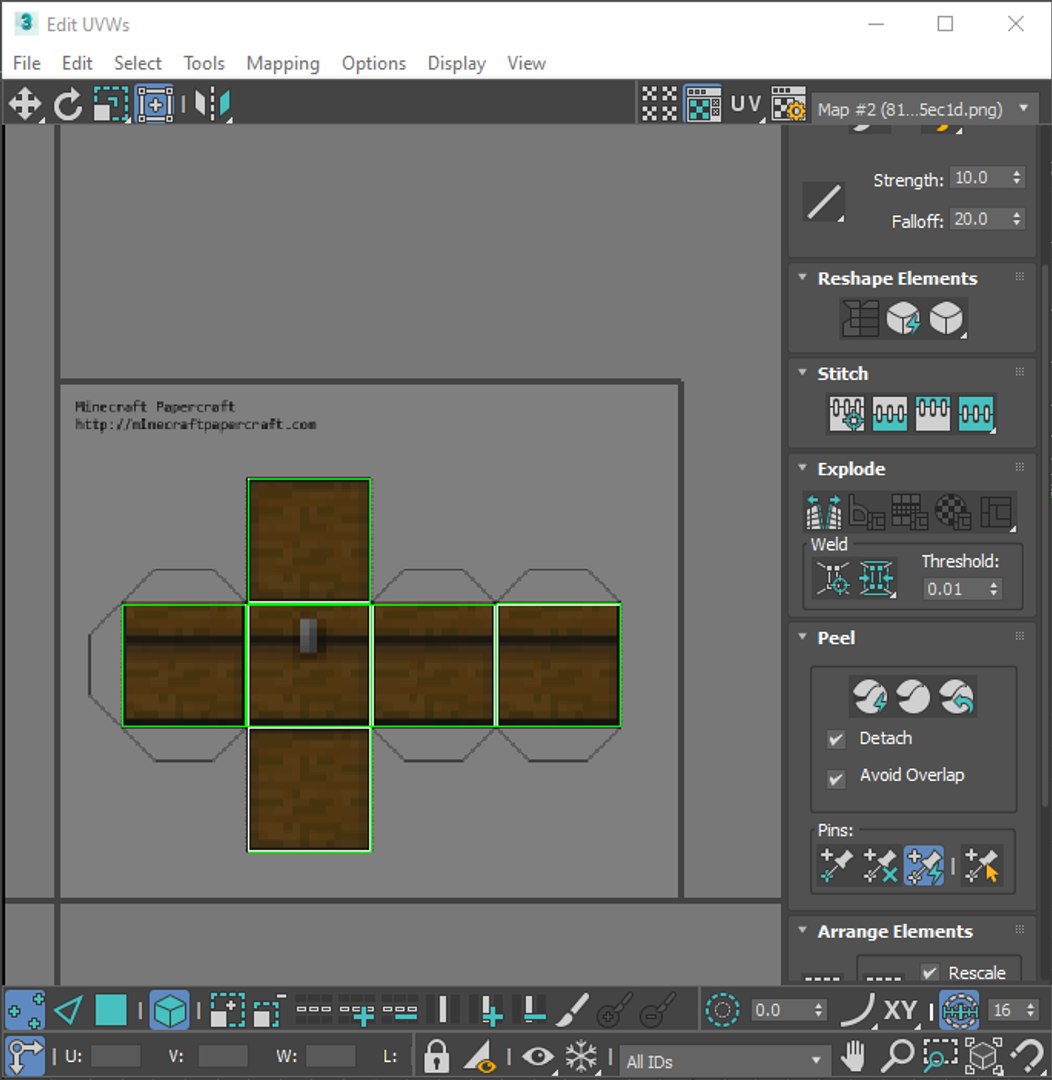Click Straighten Selection in Reshape Elements
Screen dimensions: 1052x1080
(860, 318)
